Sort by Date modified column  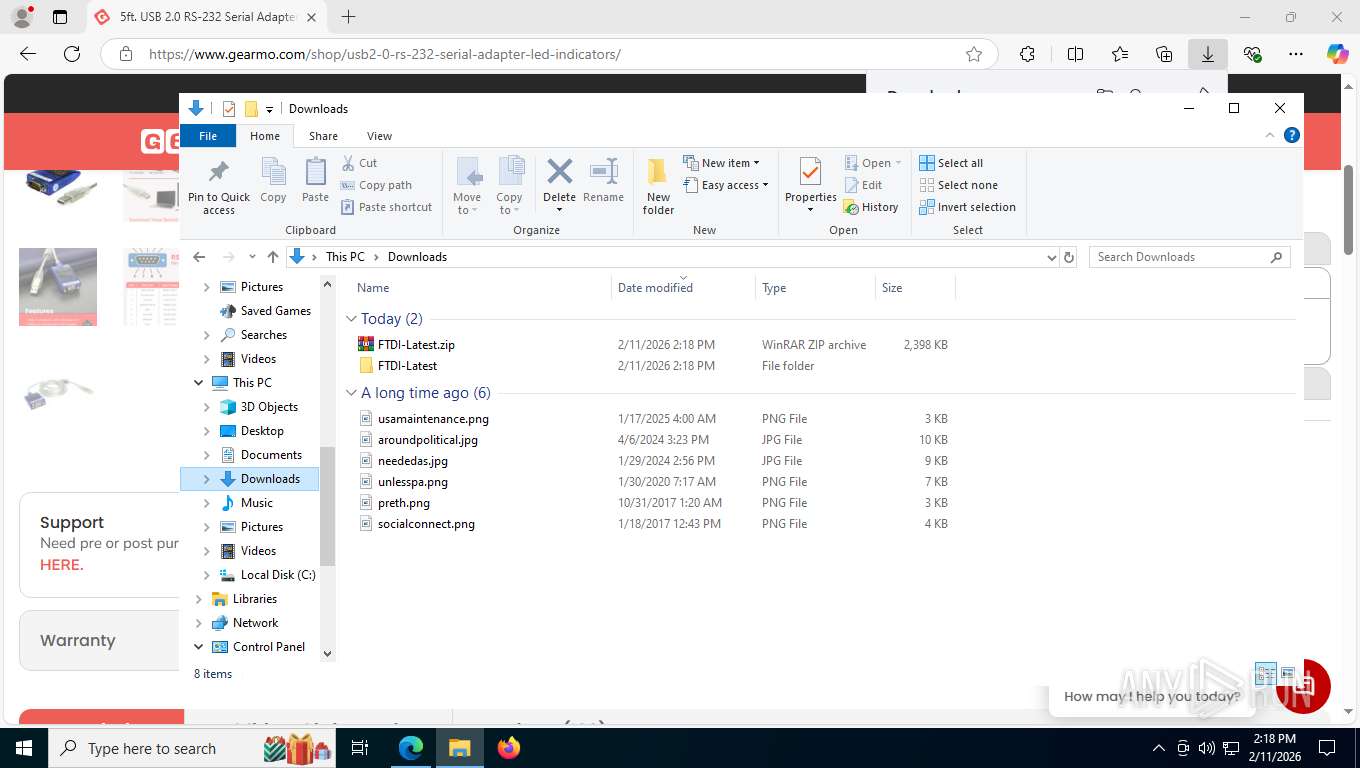click(655, 288)
